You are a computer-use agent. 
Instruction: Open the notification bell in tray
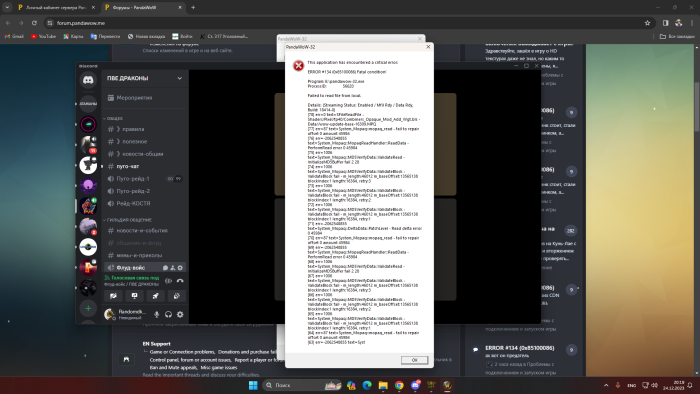coord(690,385)
